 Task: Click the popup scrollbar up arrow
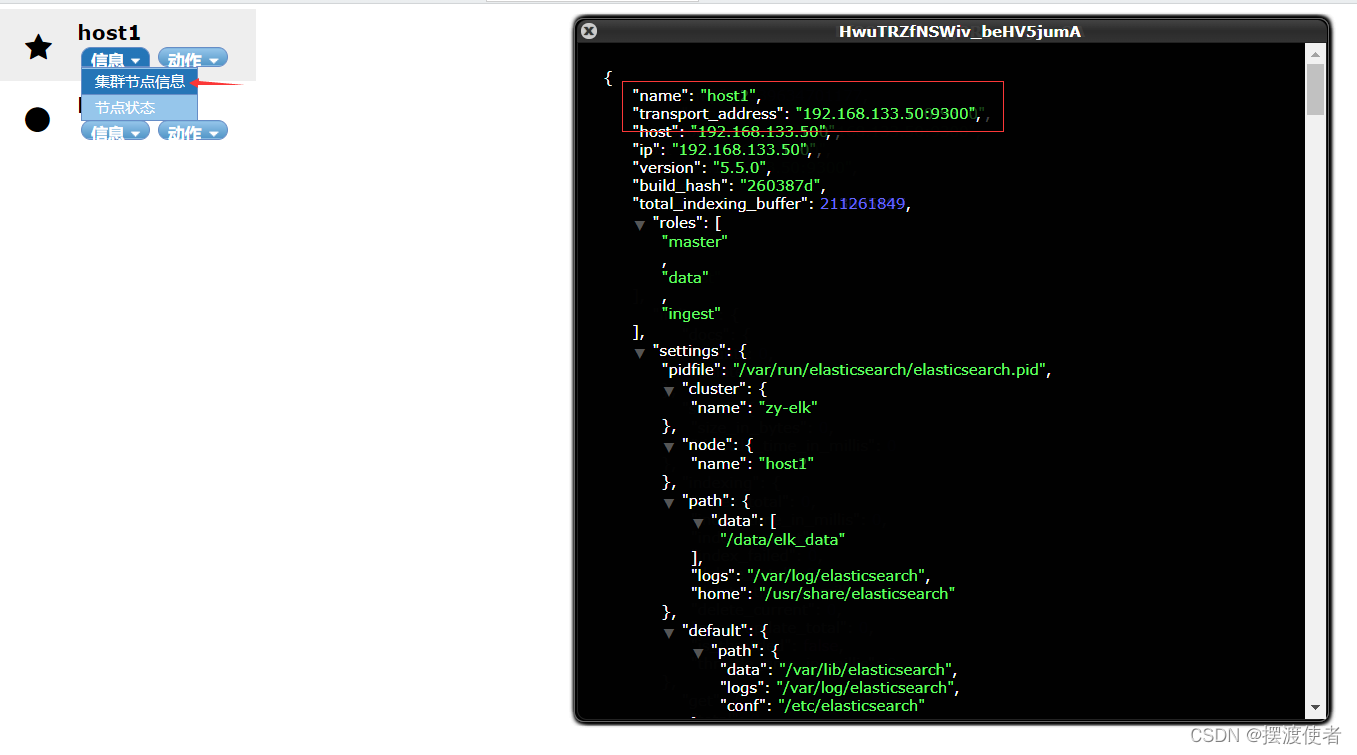(1315, 55)
